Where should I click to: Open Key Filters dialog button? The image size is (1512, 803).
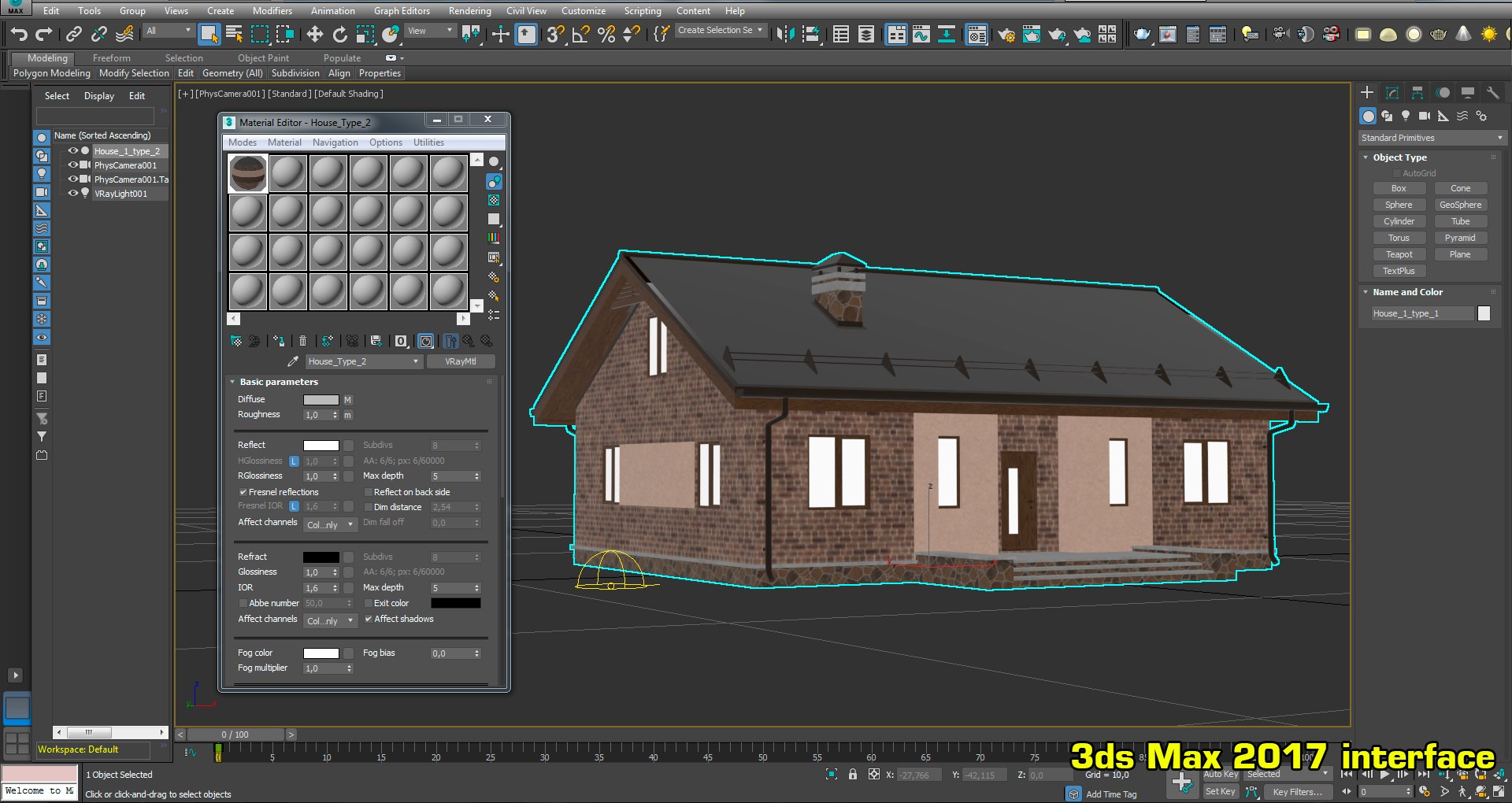[x=1297, y=792]
